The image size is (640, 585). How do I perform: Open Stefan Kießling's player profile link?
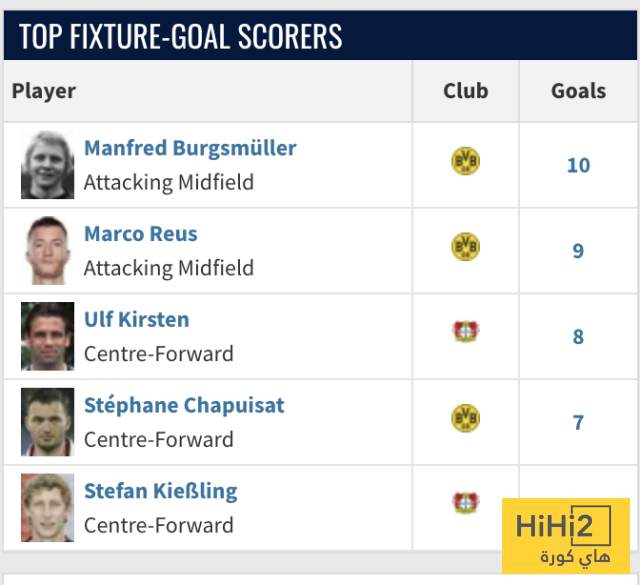pyautogui.click(x=160, y=492)
